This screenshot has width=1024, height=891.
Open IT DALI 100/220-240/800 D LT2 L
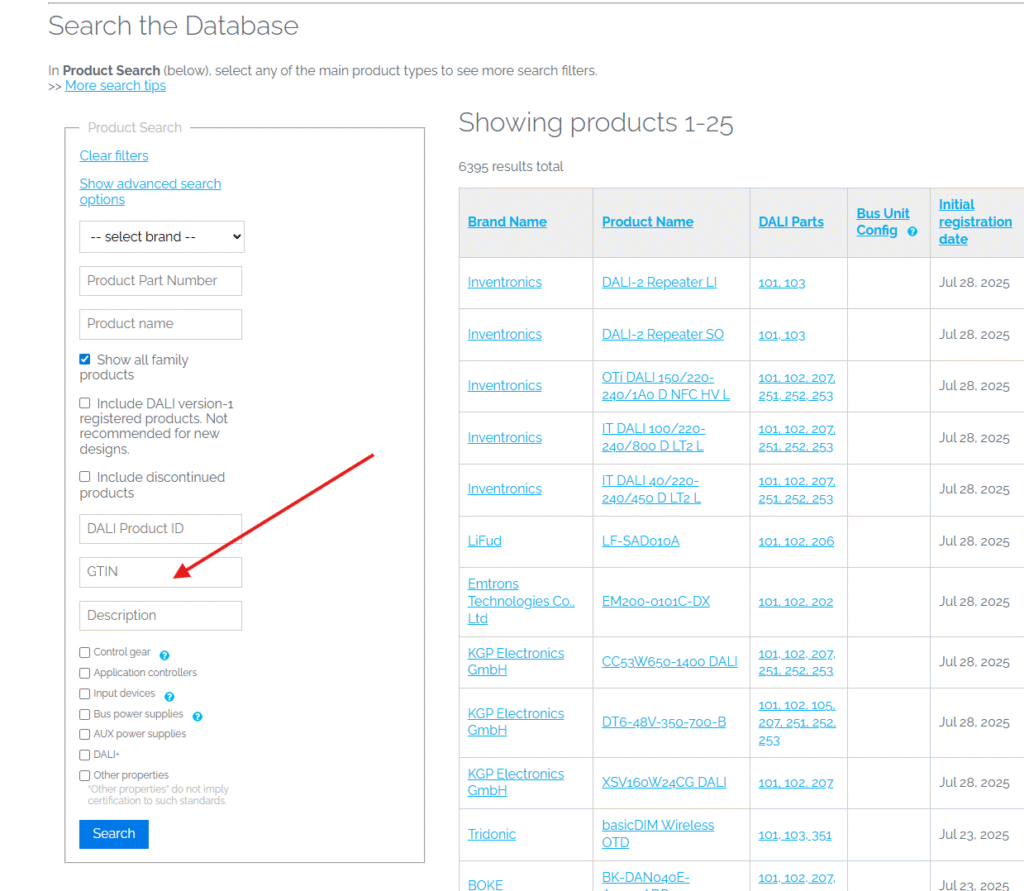[653, 438]
